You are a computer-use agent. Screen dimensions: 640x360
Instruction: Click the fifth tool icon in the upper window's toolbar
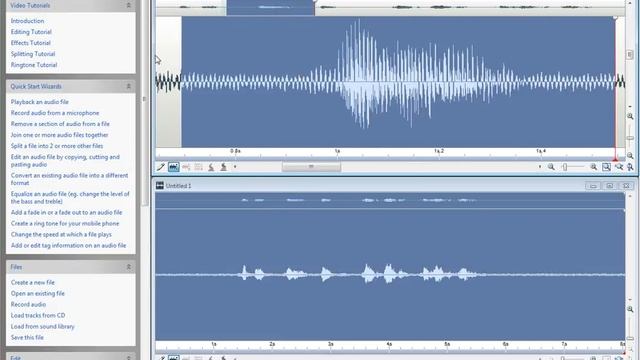click(211, 167)
